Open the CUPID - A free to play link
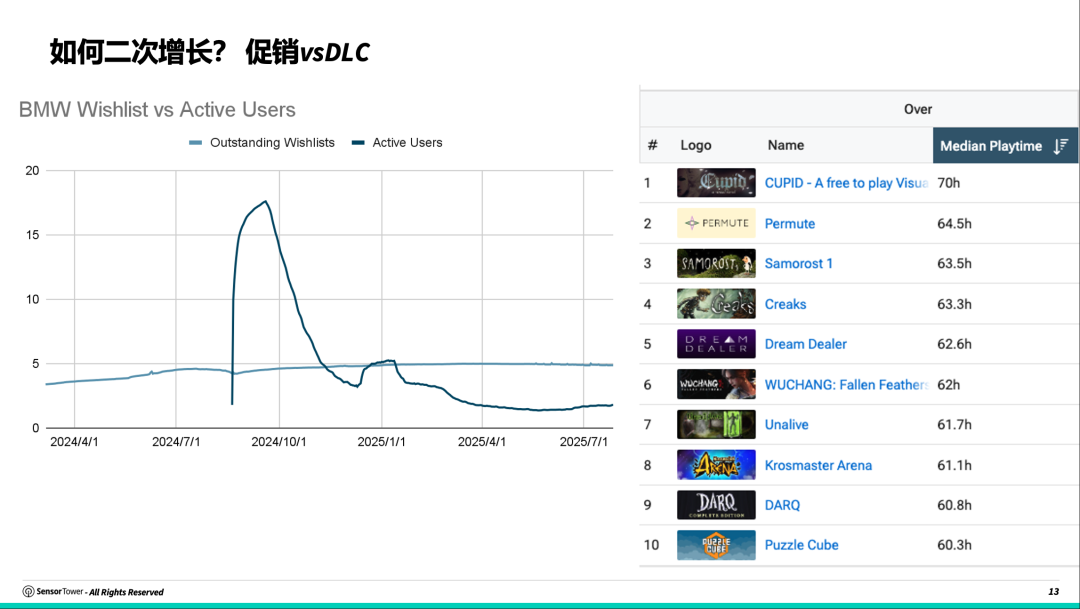1080x609 pixels. pyautogui.click(x=847, y=183)
